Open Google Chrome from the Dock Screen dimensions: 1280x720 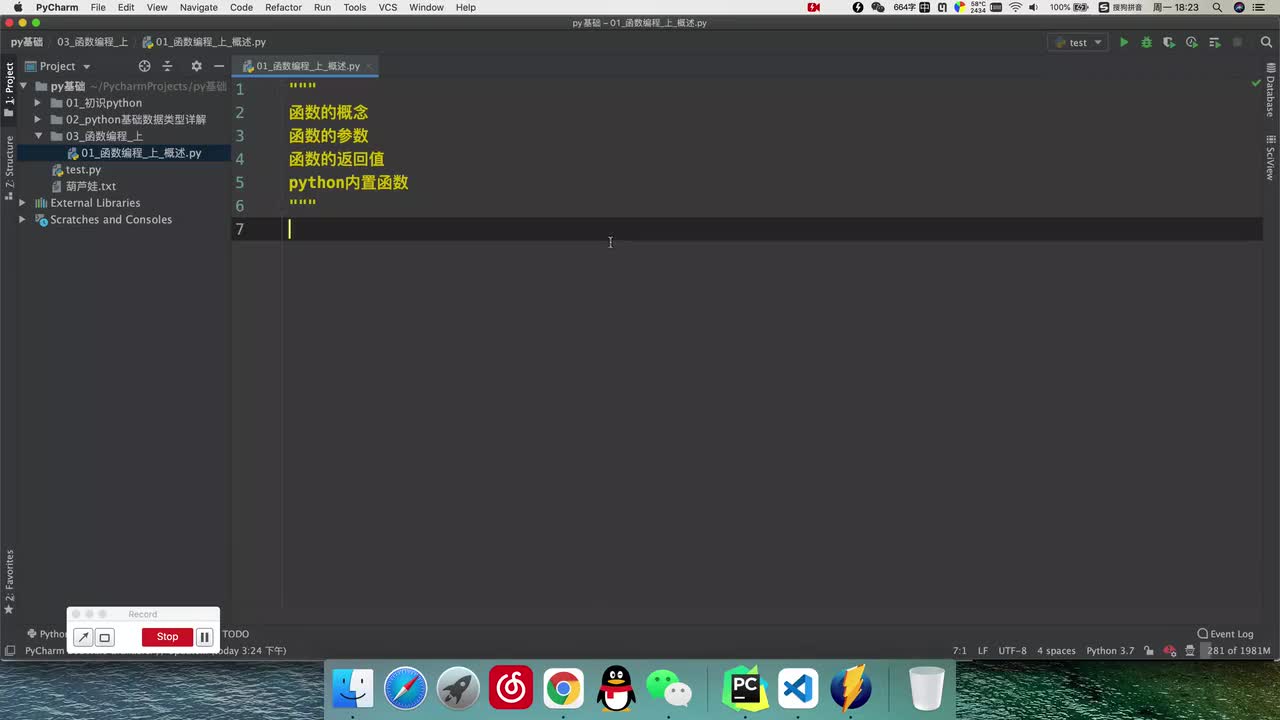coord(563,689)
